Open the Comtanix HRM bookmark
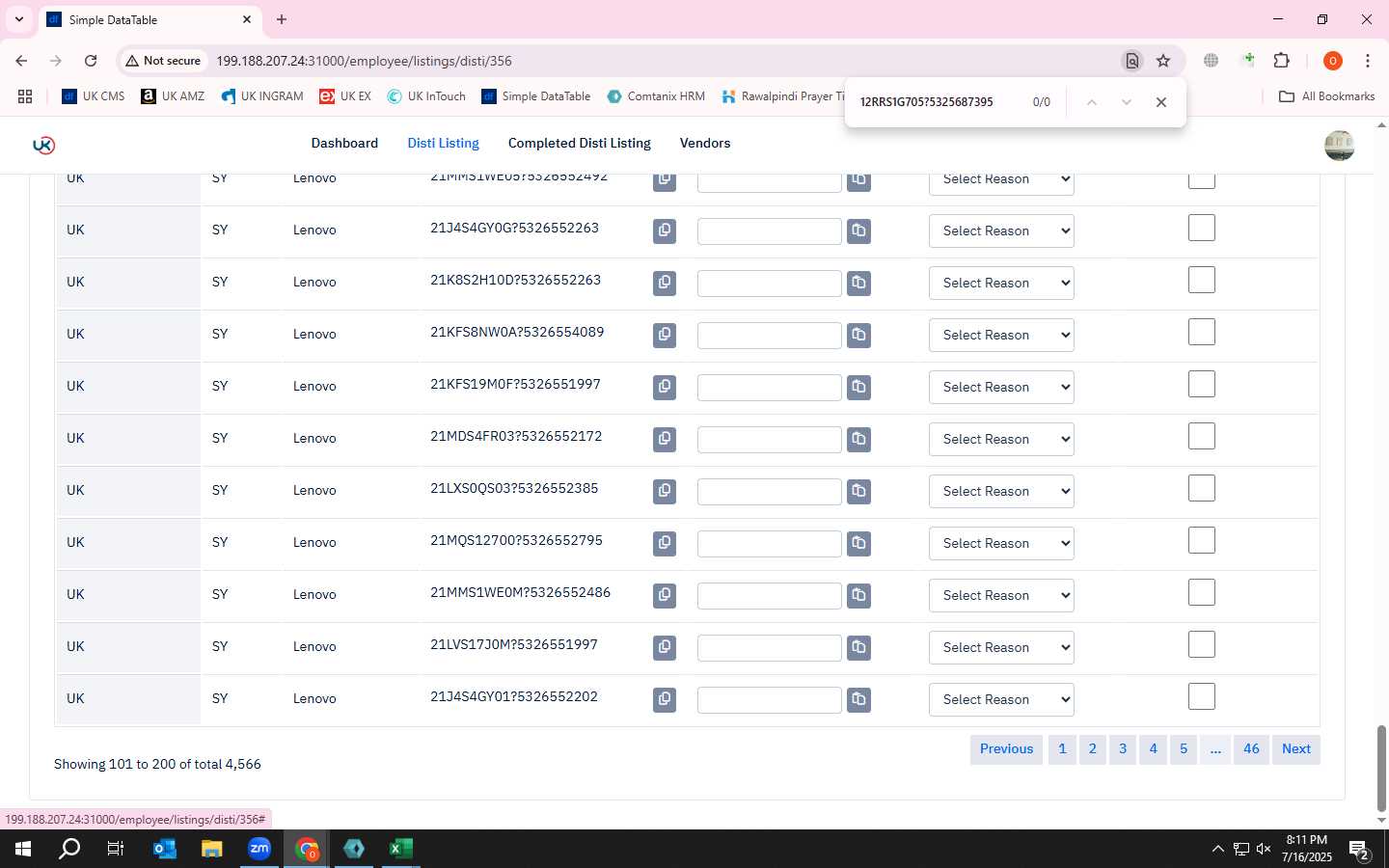 656,96
